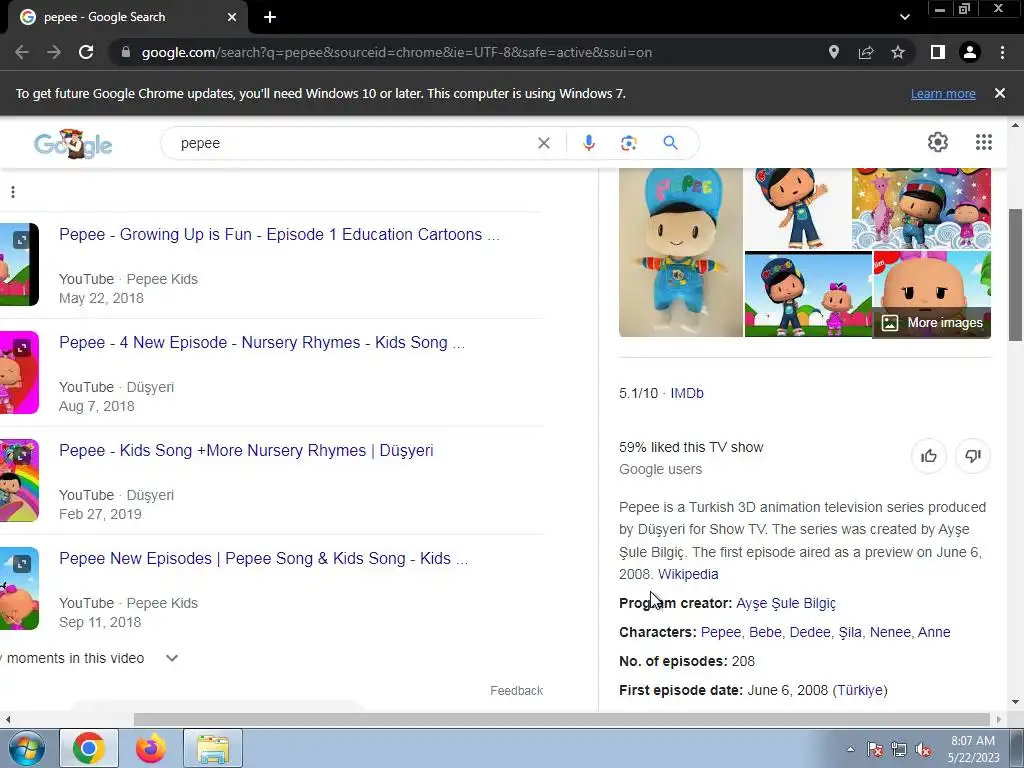Screen dimensions: 1024x768
Task: Click the Google doodle logo
Action: (73, 144)
